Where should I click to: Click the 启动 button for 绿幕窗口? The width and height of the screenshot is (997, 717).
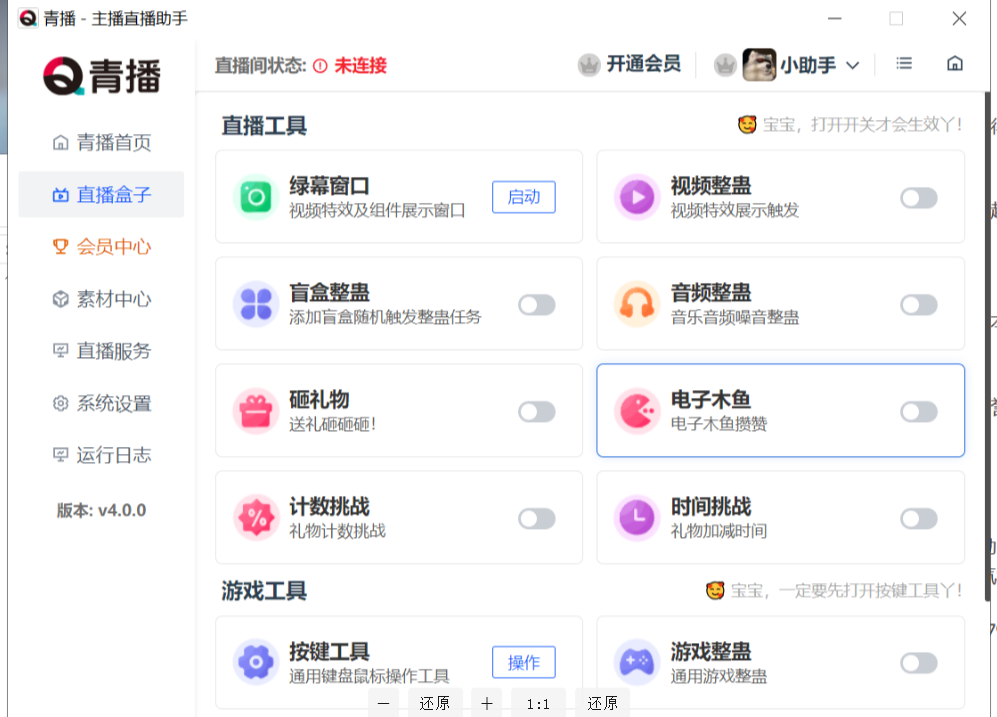(x=523, y=197)
